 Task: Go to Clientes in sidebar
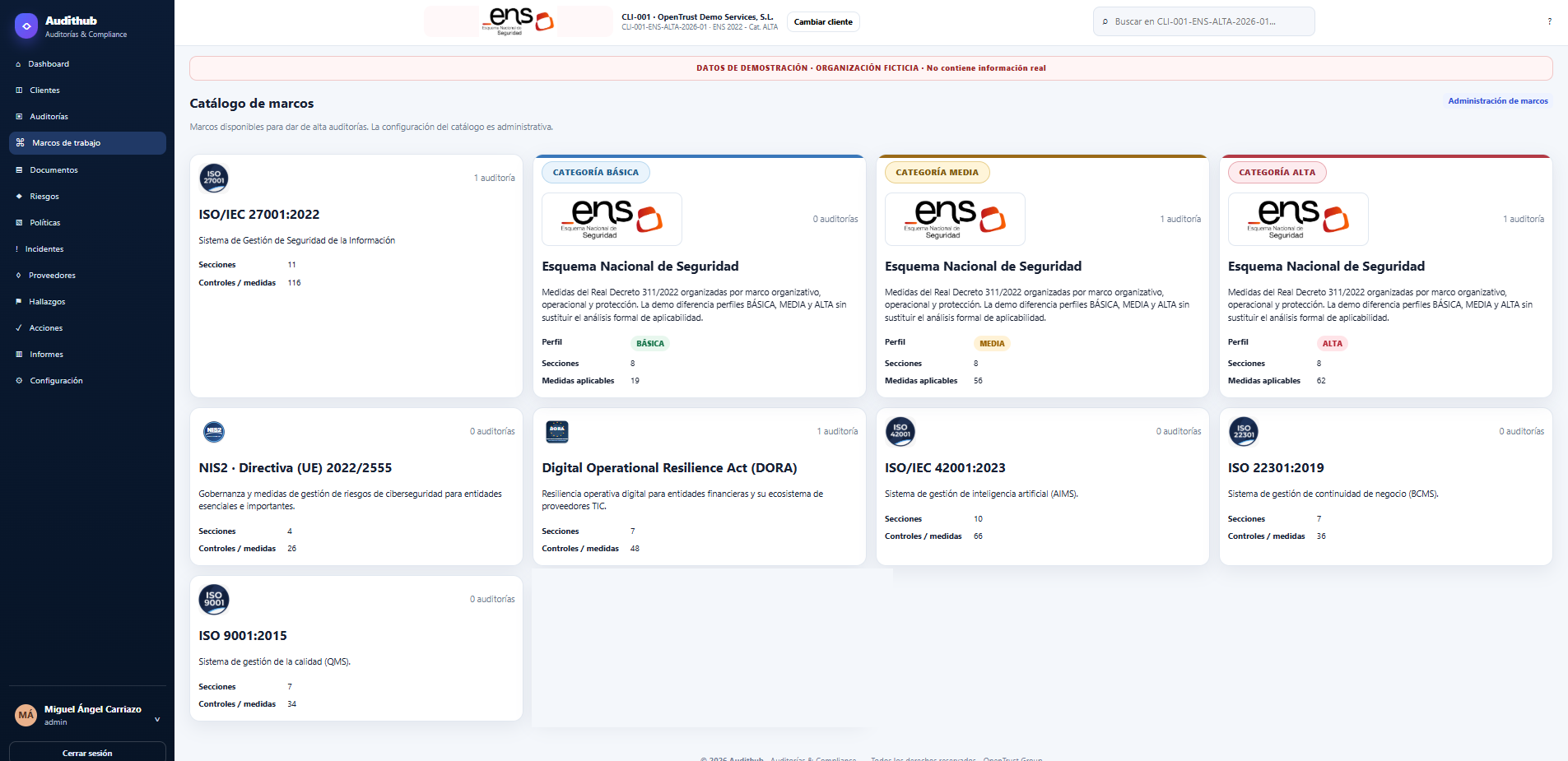click(x=87, y=90)
